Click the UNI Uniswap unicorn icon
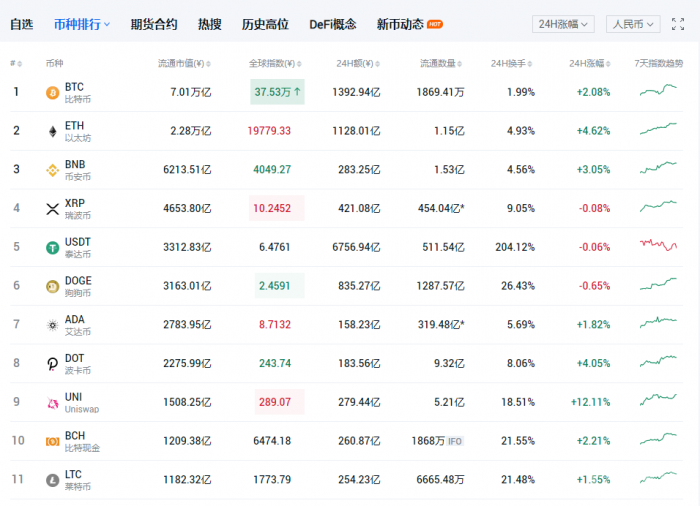 (52, 403)
